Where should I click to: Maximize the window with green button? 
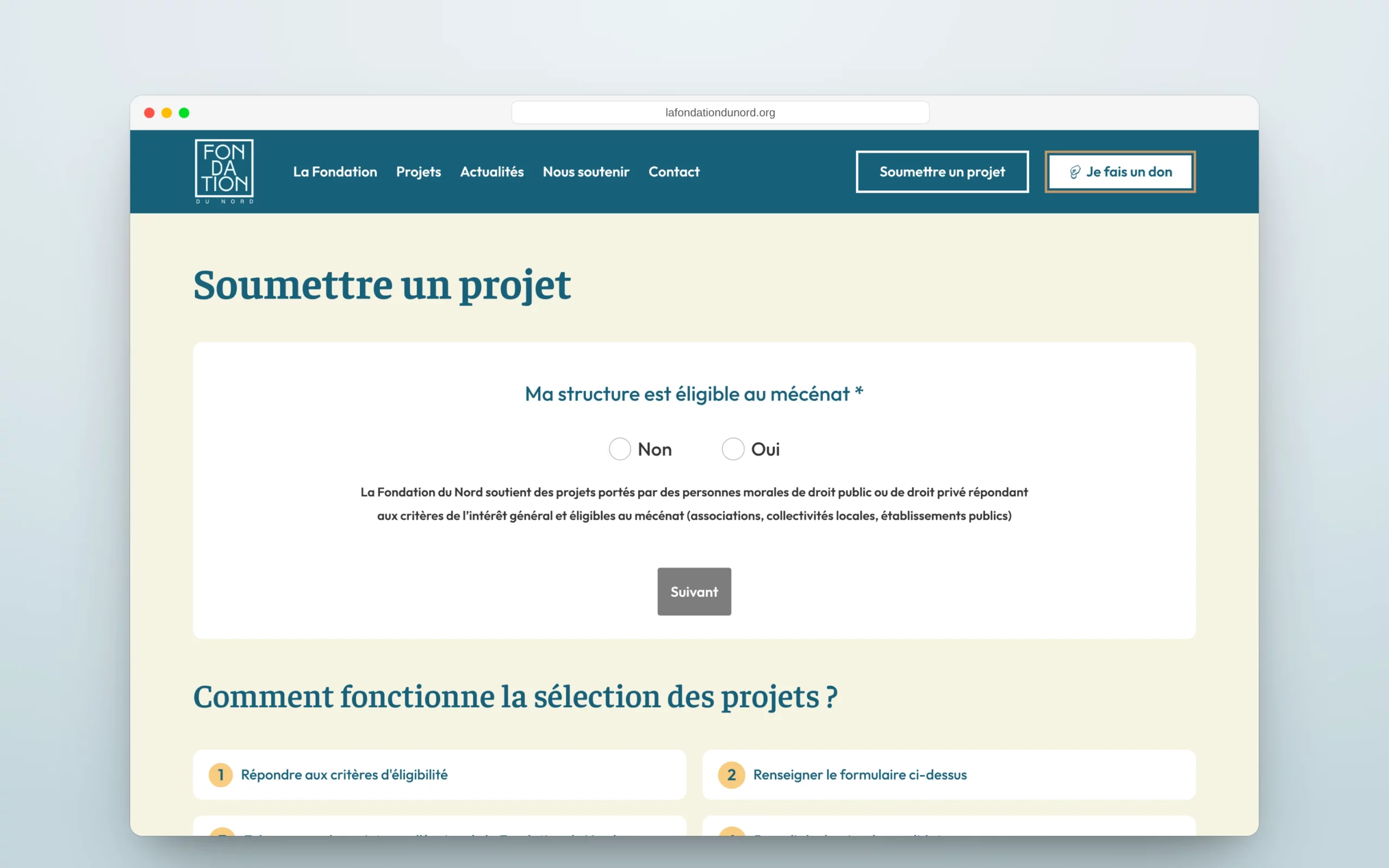click(x=184, y=112)
